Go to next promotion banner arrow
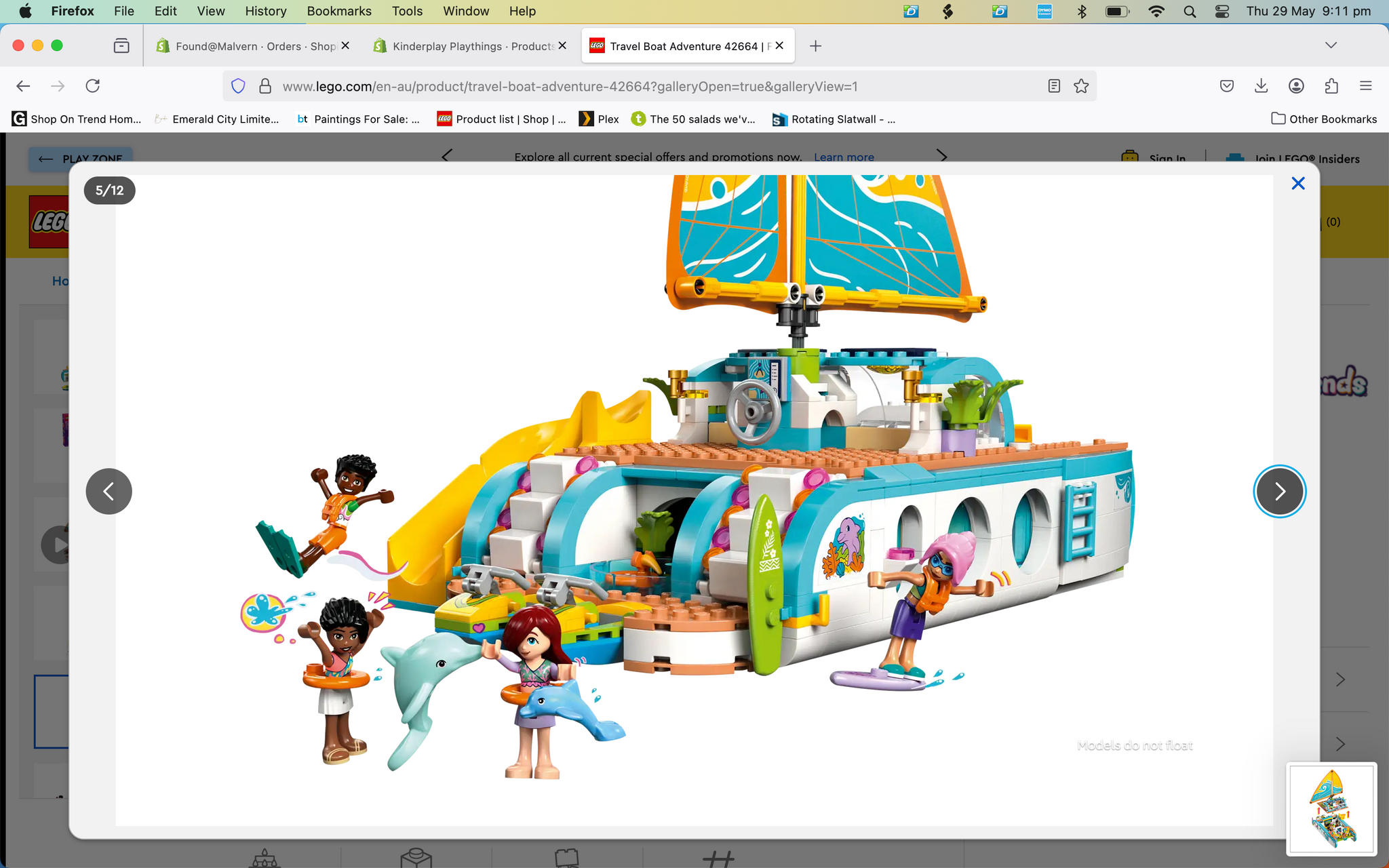The image size is (1389, 868). [x=942, y=156]
